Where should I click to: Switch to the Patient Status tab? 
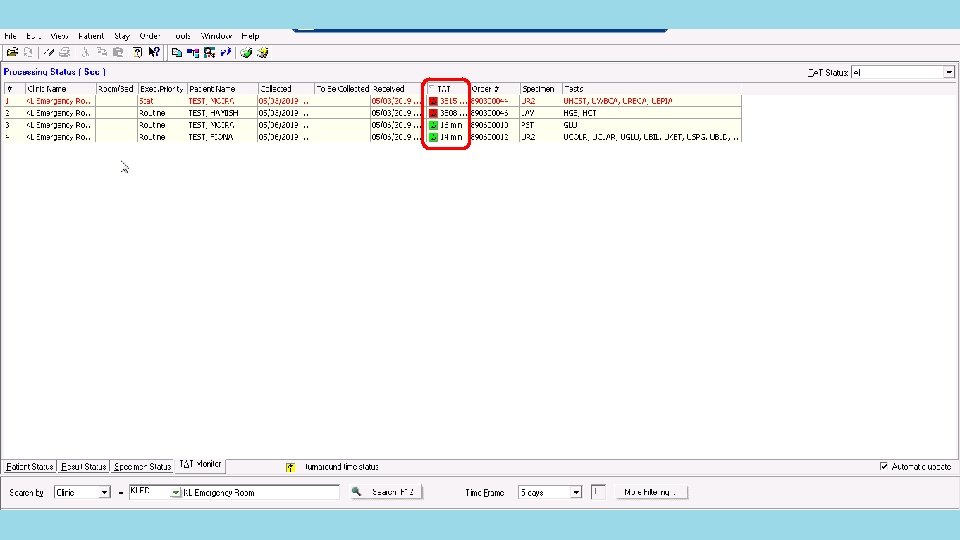coord(29,467)
